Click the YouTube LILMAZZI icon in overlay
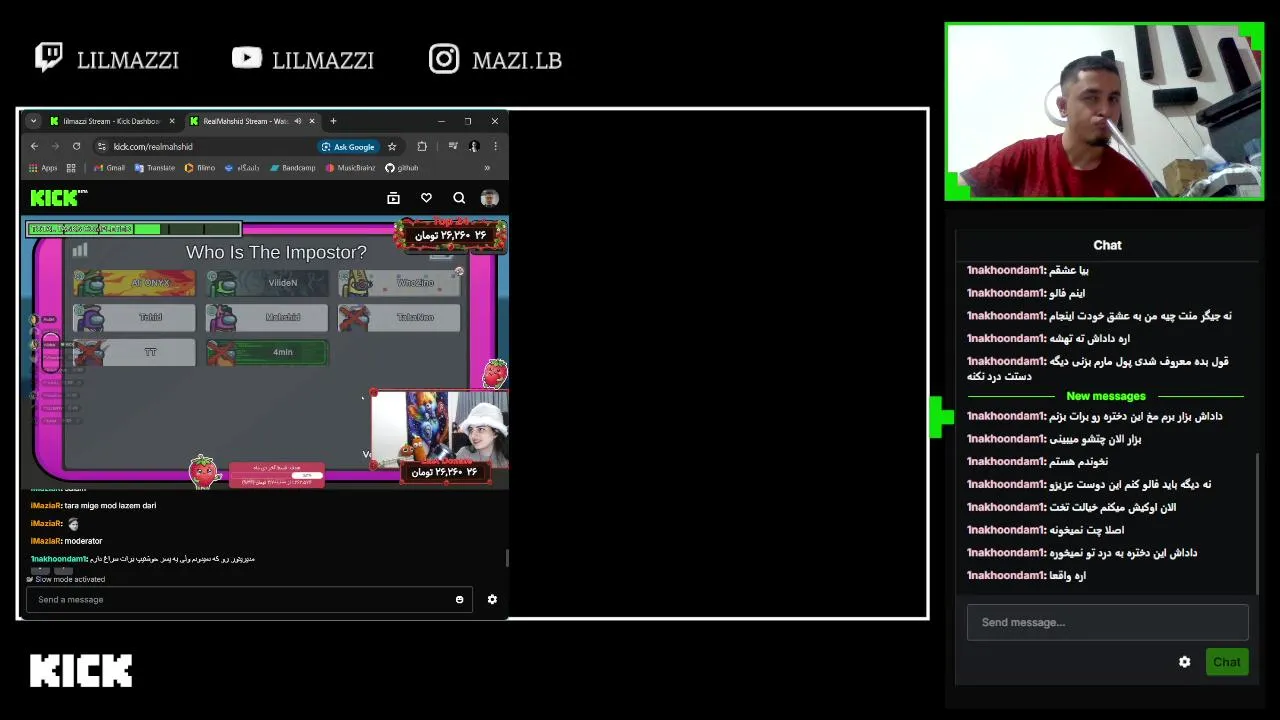This screenshot has width=1280, height=720. [246, 58]
